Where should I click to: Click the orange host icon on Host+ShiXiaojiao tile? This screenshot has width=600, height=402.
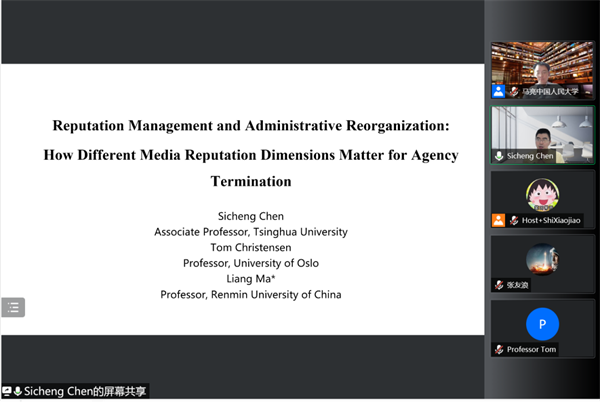pyautogui.click(x=498, y=220)
